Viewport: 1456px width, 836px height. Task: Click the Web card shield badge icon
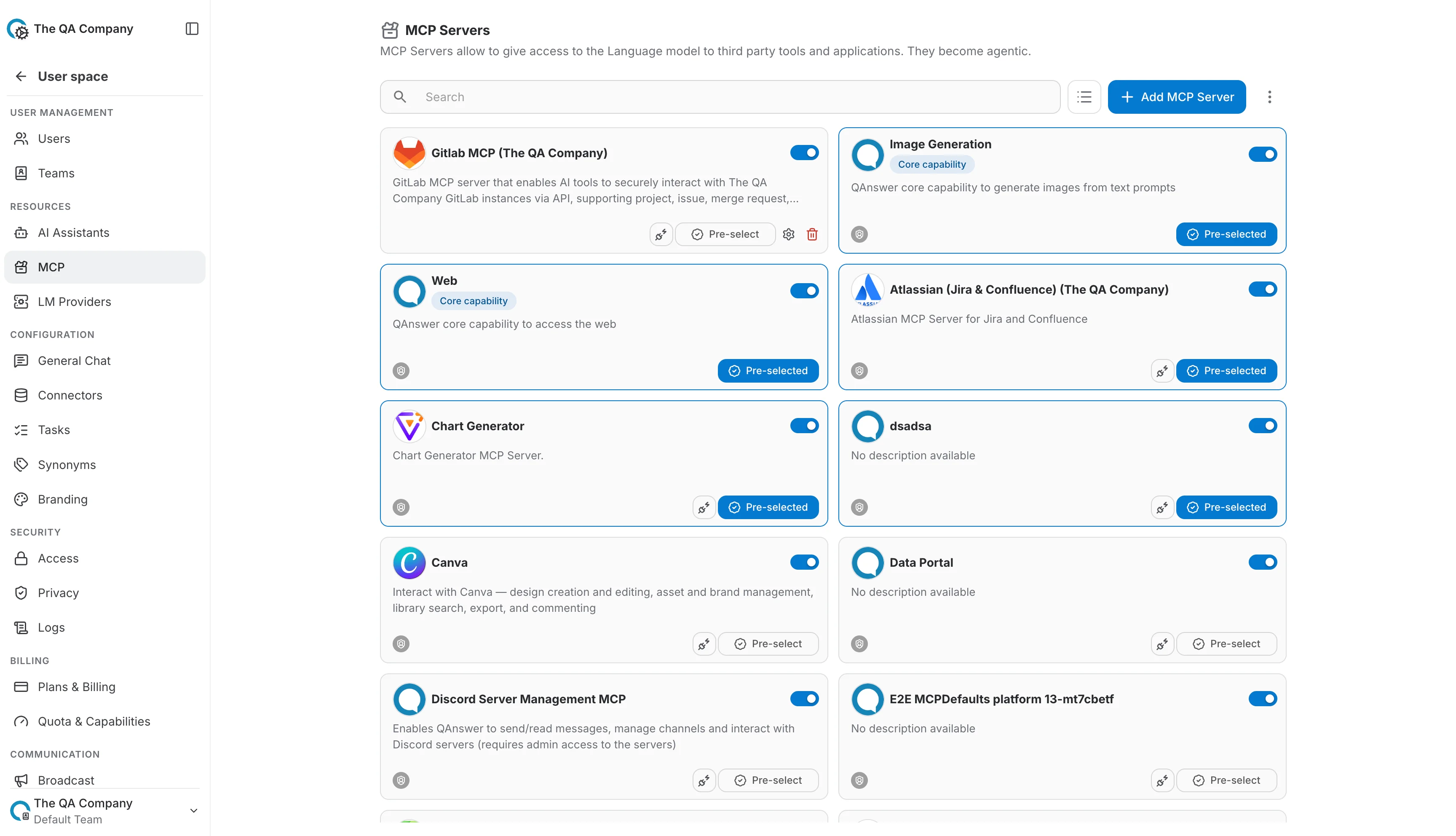pyautogui.click(x=401, y=371)
